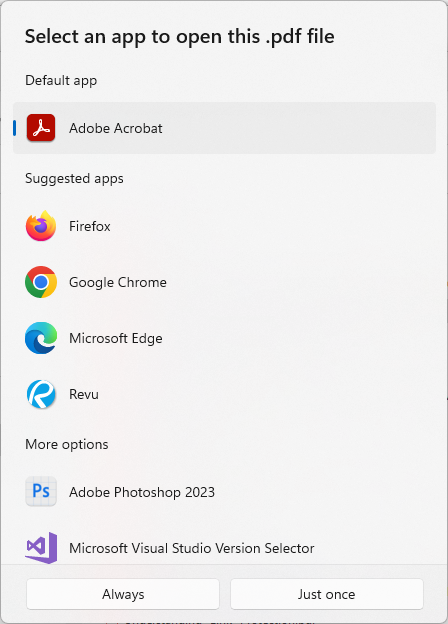
Task: Click the Revu app icon
Action: (x=41, y=394)
